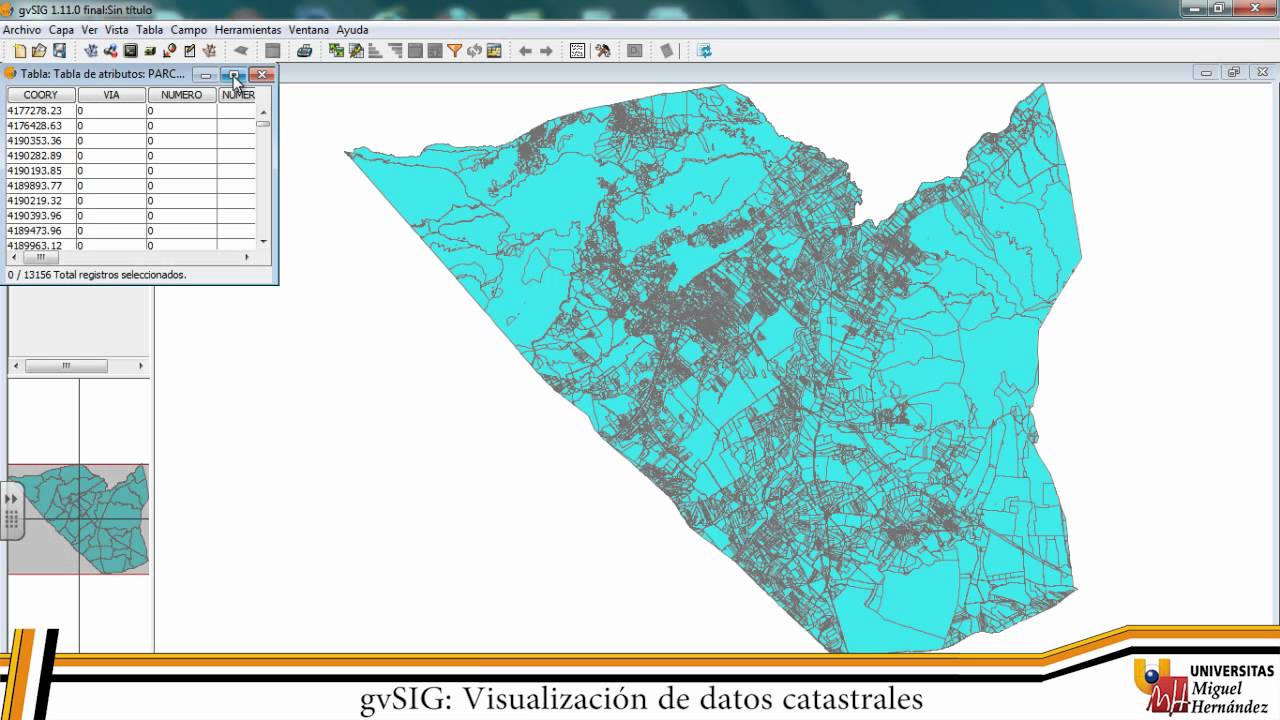The width and height of the screenshot is (1280, 720).
Task: Click the ascending sort icon
Action: tap(376, 51)
